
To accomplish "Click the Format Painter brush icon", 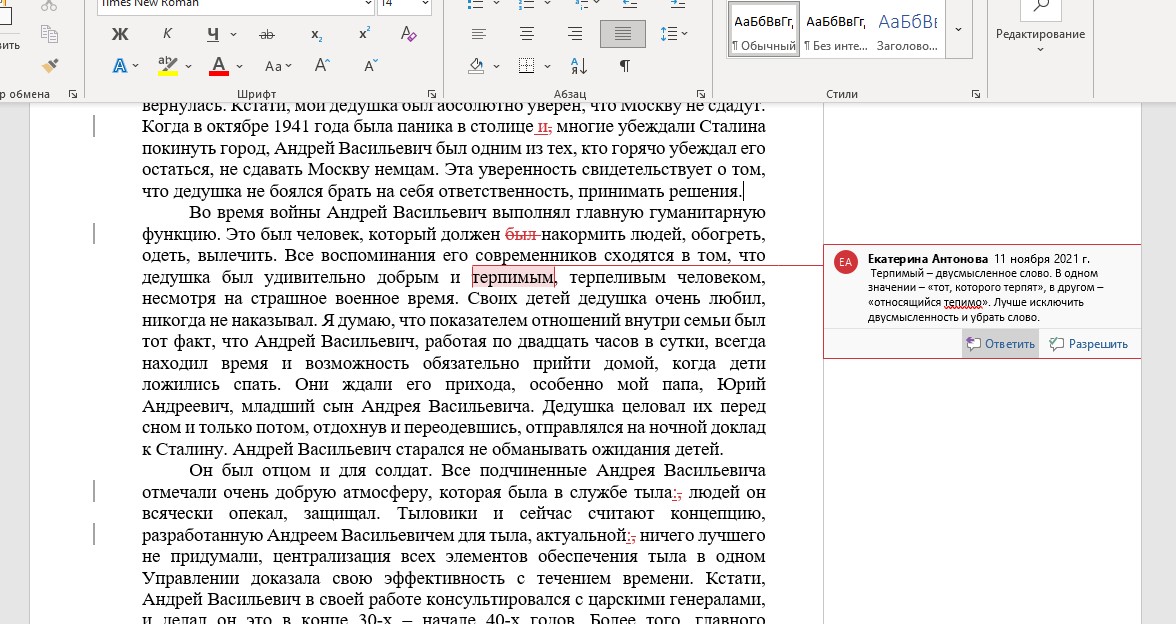I will click(49, 66).
